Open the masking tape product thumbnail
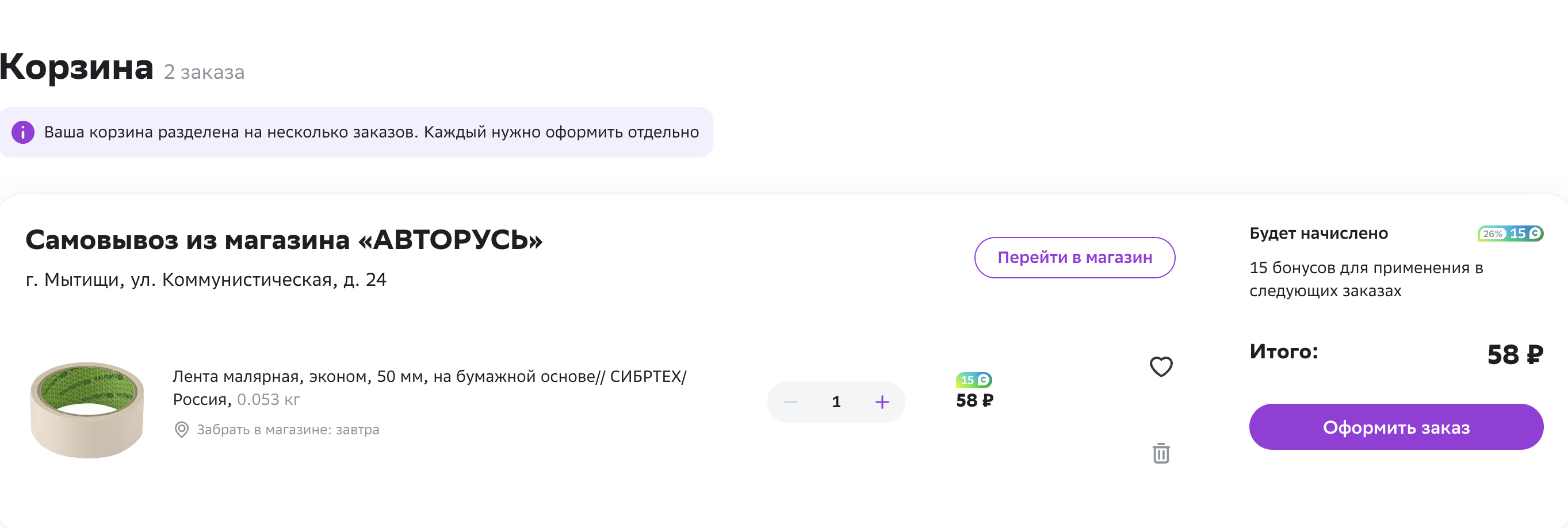1568x528 pixels. click(x=87, y=410)
